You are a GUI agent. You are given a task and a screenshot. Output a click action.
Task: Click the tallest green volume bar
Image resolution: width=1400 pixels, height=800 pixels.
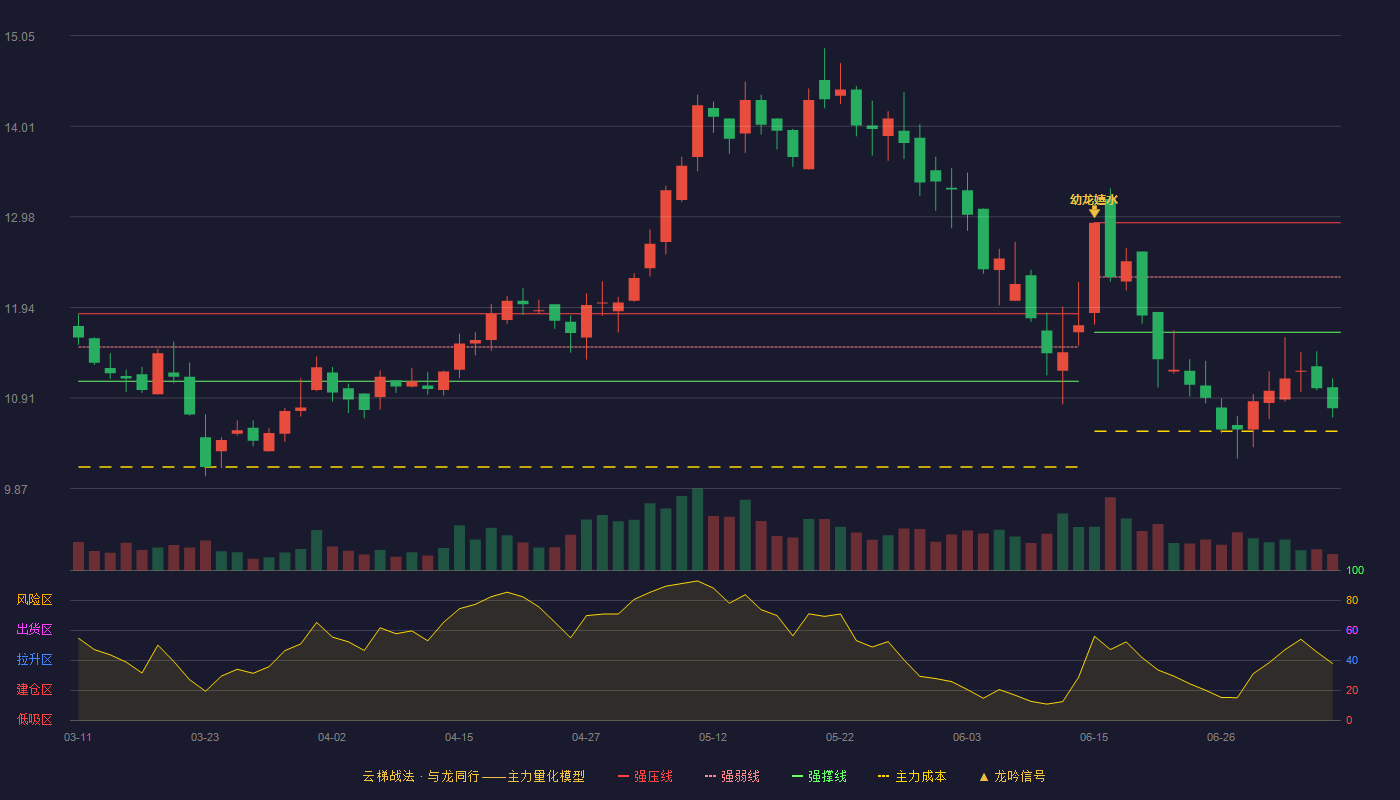pos(697,529)
